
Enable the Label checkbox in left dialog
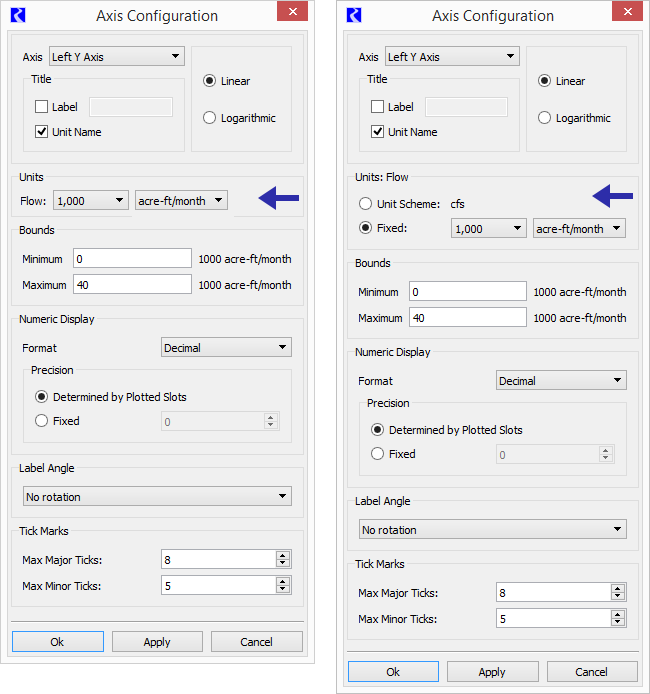pyautogui.click(x=42, y=107)
